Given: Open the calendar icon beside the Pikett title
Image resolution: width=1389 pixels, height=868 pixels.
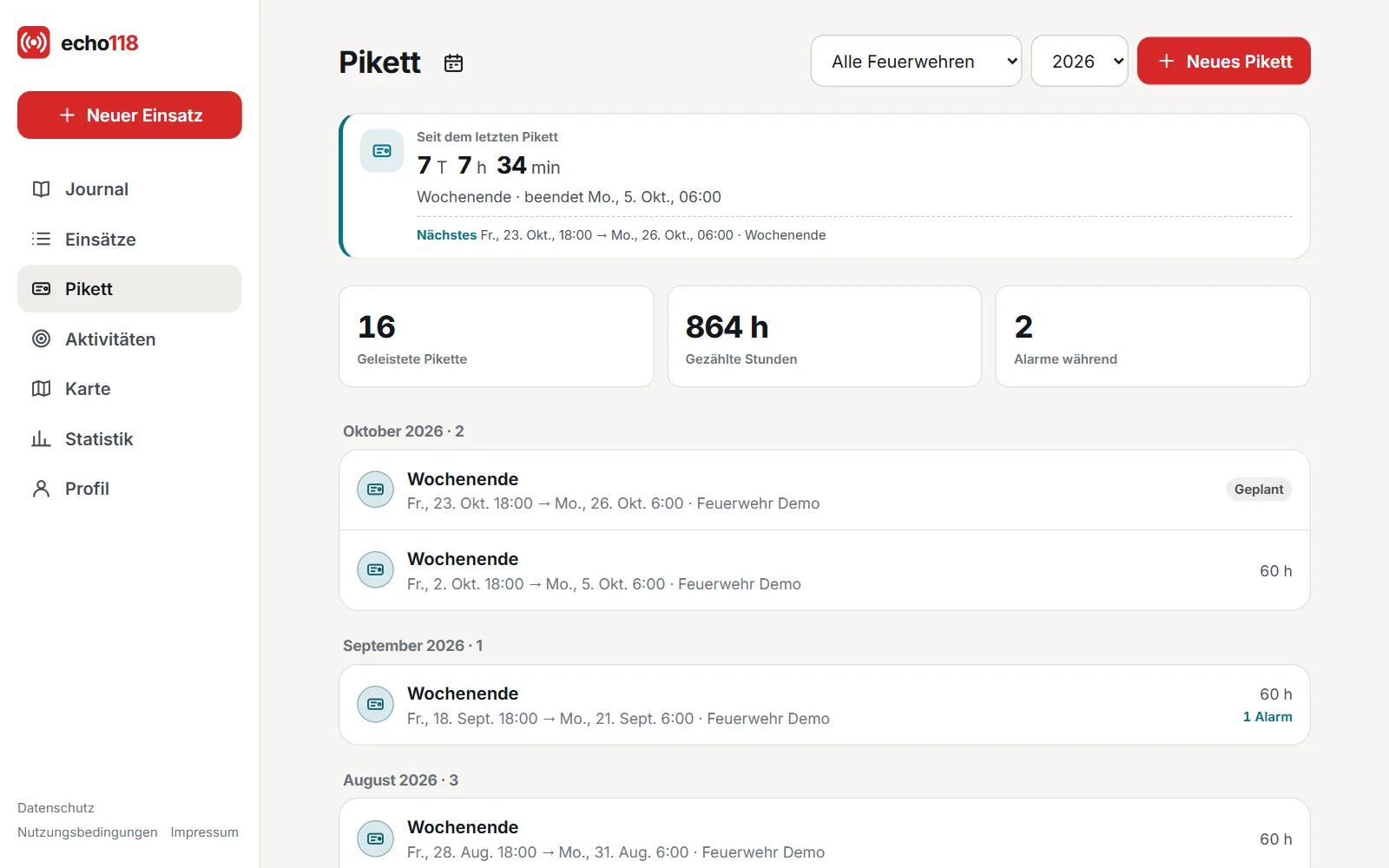Looking at the screenshot, I should [453, 62].
